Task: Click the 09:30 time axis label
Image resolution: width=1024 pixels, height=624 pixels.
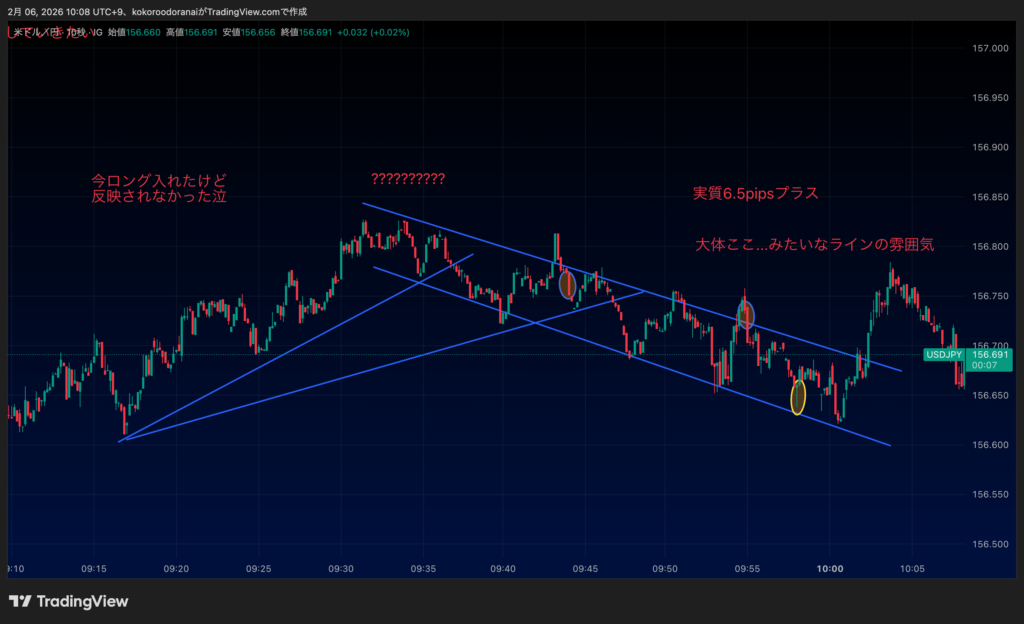Action: (341, 568)
